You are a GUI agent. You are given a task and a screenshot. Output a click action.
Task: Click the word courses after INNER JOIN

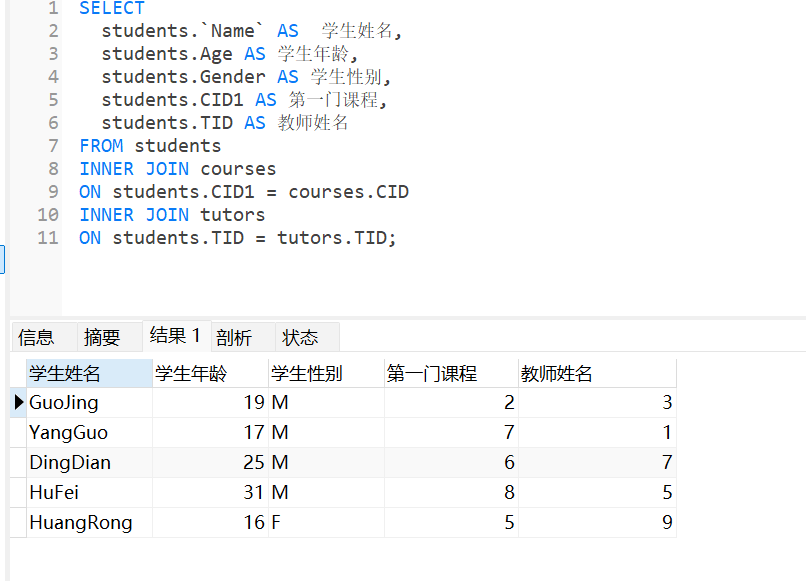[239, 169]
